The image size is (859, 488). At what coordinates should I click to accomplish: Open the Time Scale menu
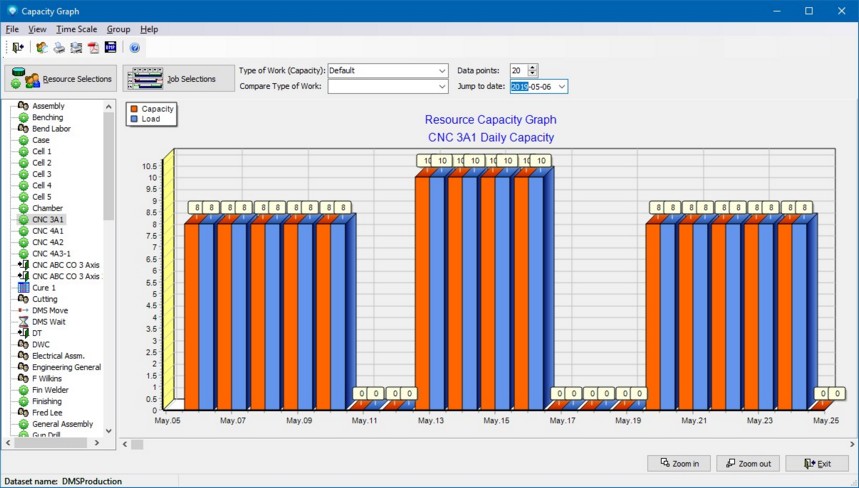(76, 29)
